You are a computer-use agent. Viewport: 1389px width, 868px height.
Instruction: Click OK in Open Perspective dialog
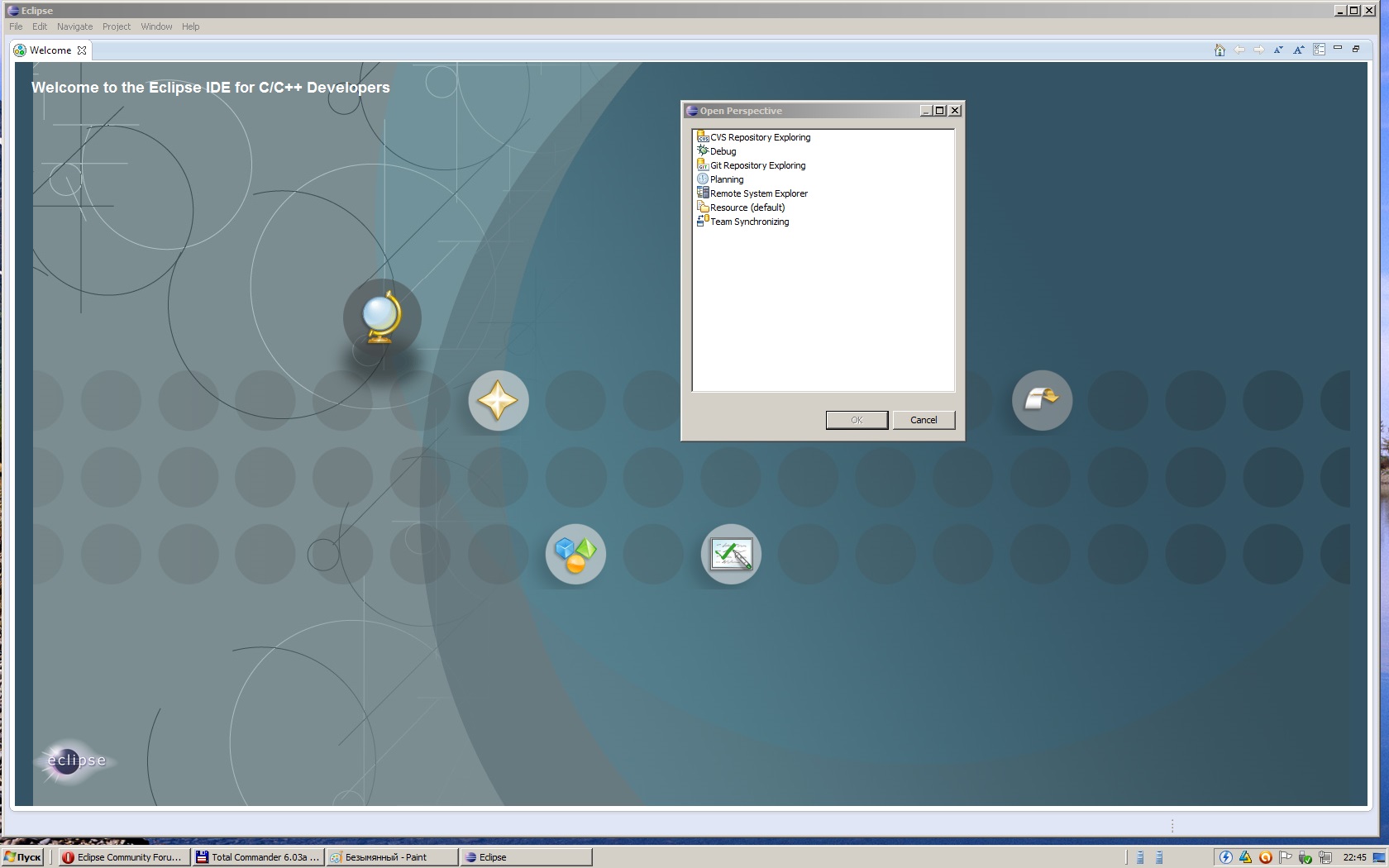click(x=857, y=420)
